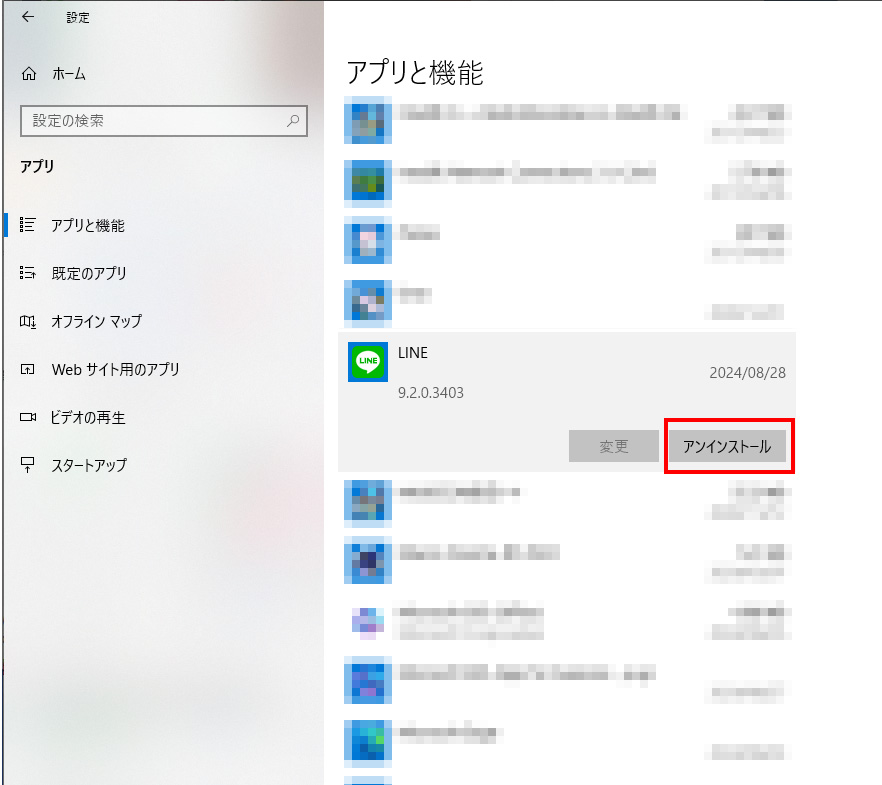Select the ビデオの再生 video icon
Image resolution: width=882 pixels, height=785 pixels.
28,417
